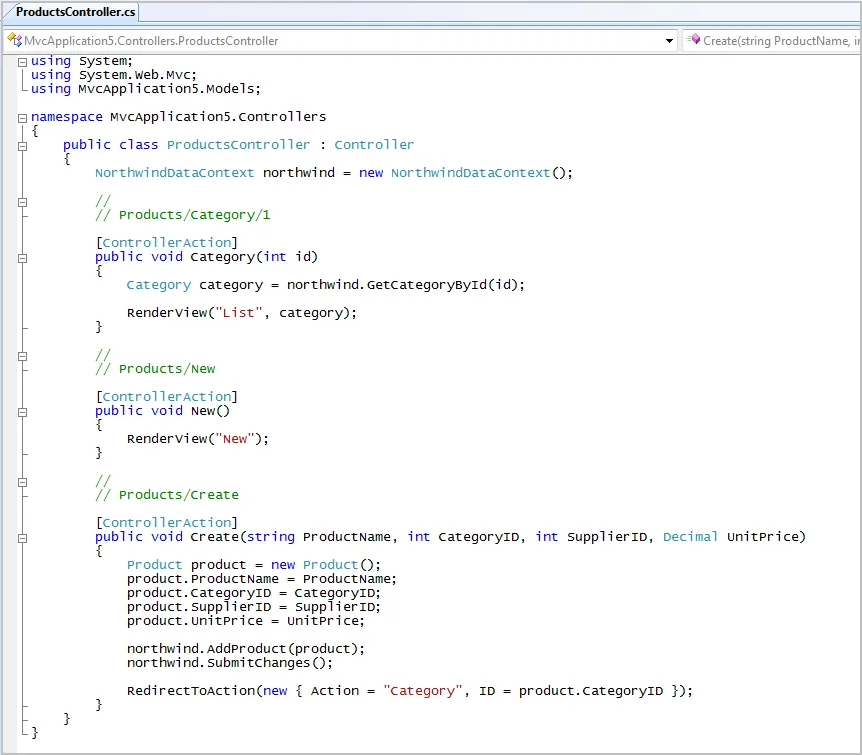Click the "List" string in RenderView
The image size is (862, 755).
click(x=239, y=313)
